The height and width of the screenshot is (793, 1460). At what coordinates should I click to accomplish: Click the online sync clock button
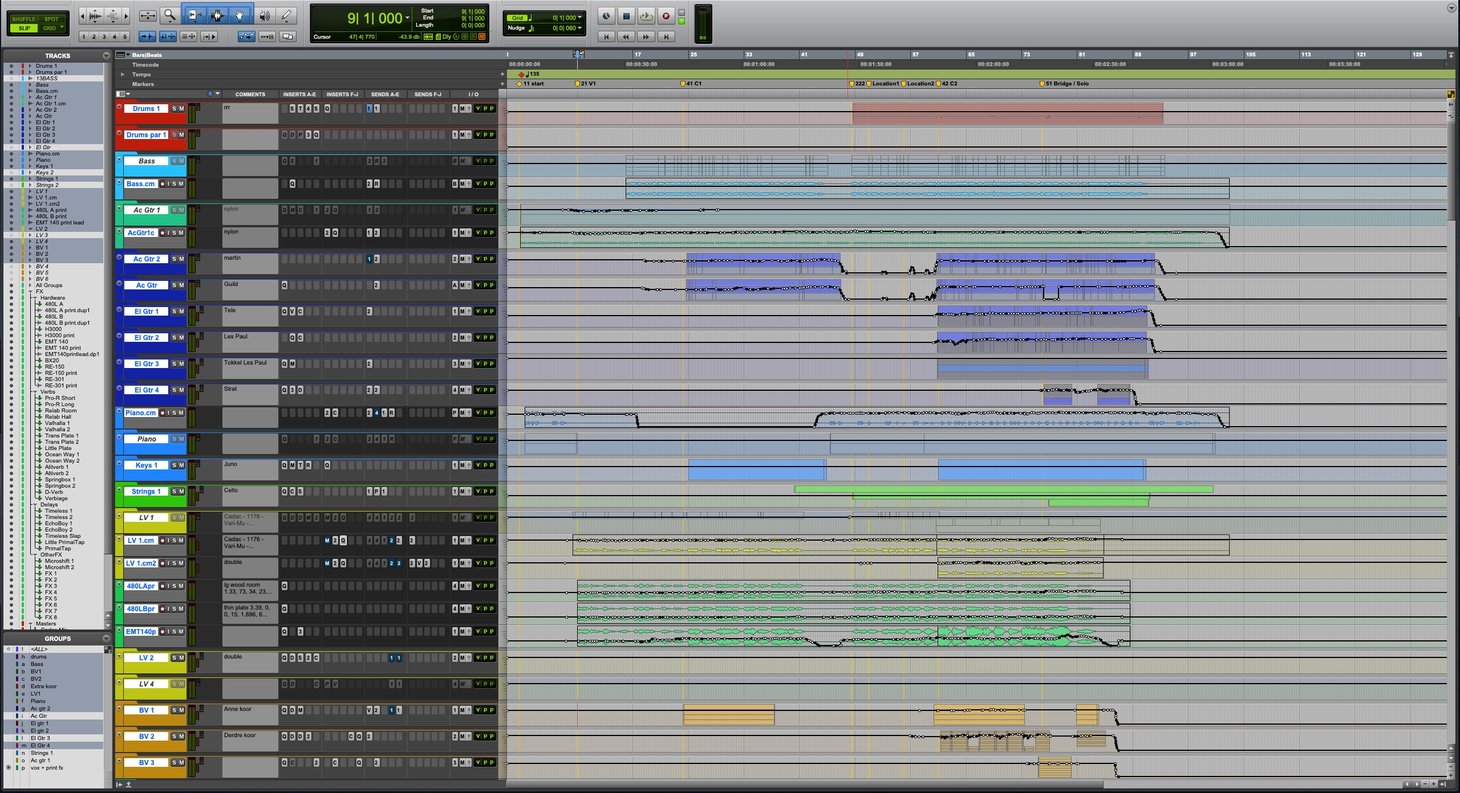(x=605, y=16)
